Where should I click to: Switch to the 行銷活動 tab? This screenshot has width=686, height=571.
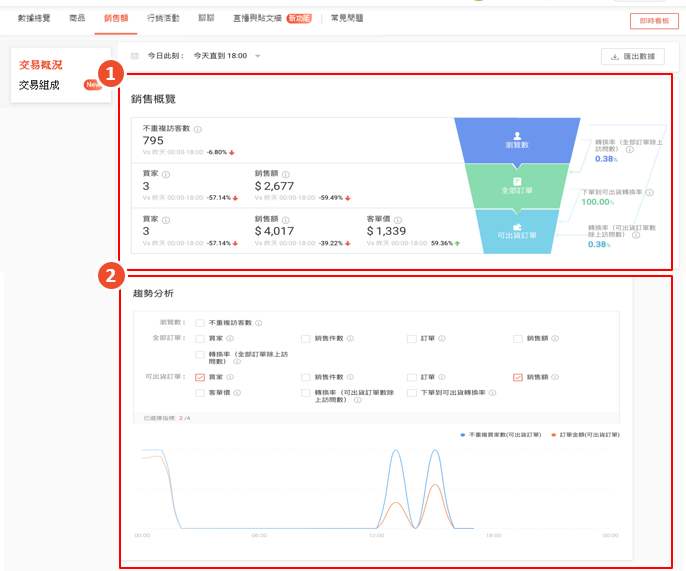click(x=162, y=18)
